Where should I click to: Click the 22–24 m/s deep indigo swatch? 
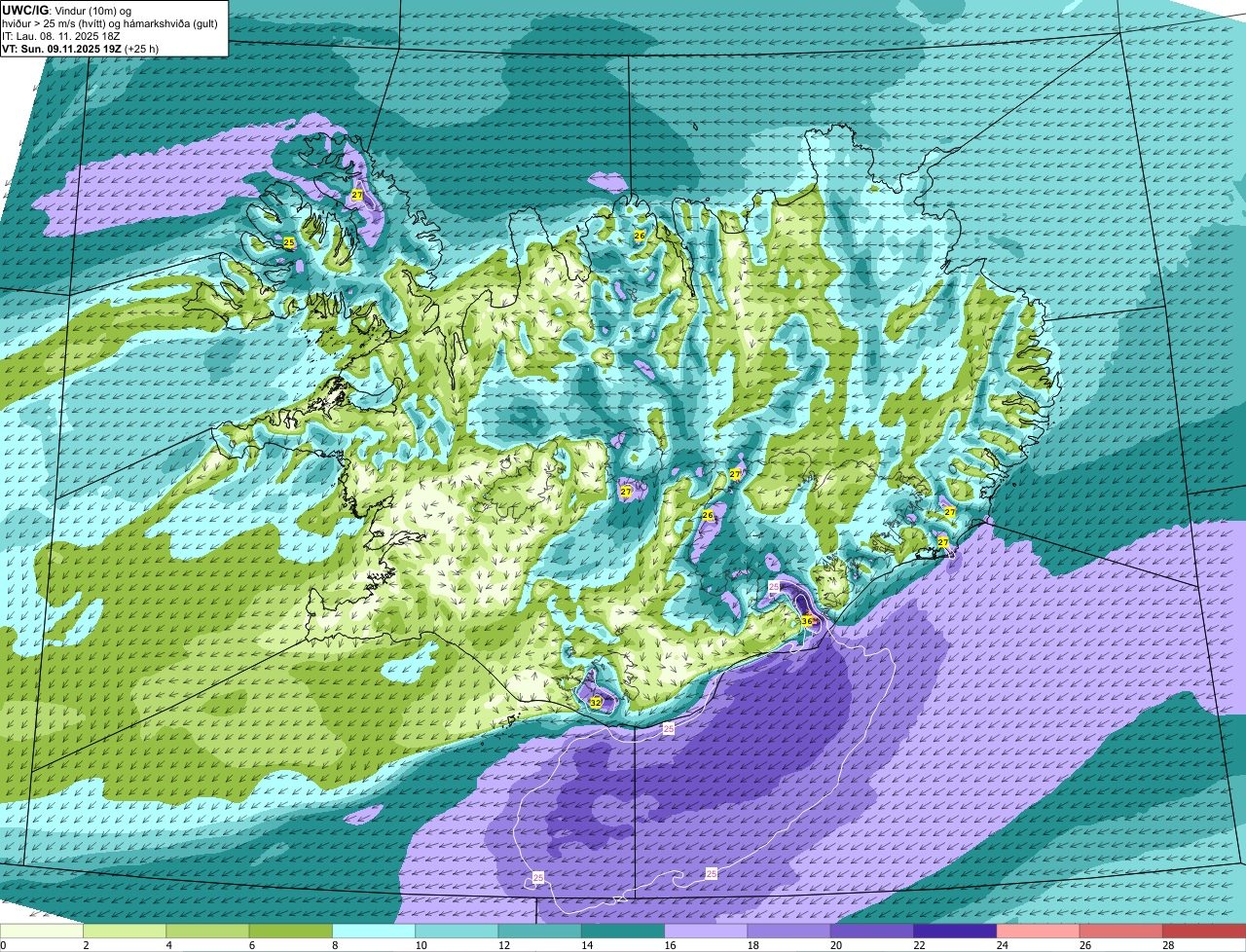pos(955,931)
